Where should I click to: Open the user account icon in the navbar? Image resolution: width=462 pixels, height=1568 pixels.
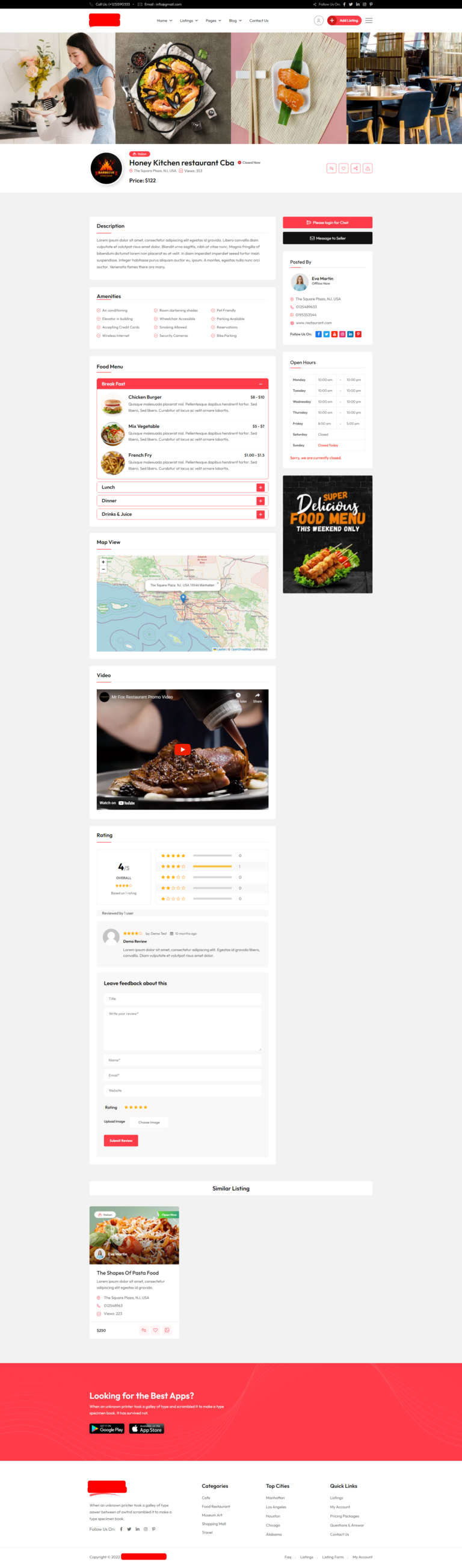pyautogui.click(x=318, y=20)
